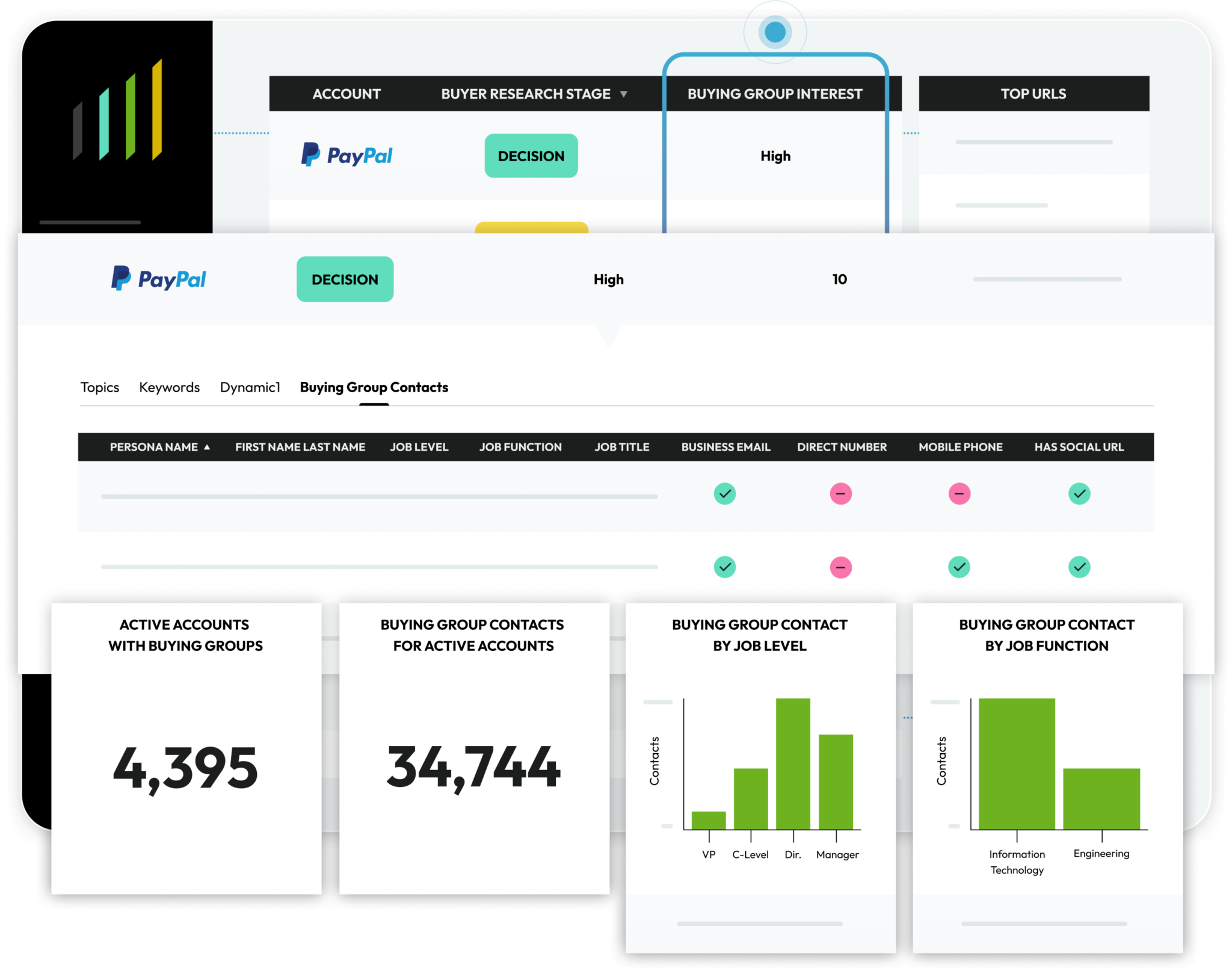Image resolution: width=1232 pixels, height=971 pixels.
Task: Click the Buying Group Interest column header
Action: 775,94
